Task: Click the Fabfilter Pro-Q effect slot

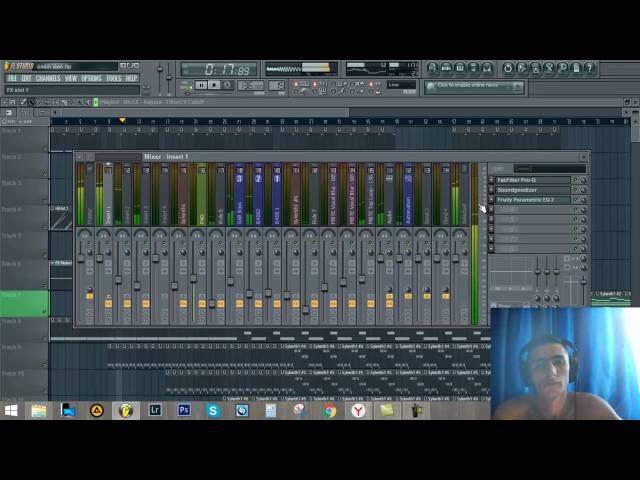Action: (x=533, y=180)
